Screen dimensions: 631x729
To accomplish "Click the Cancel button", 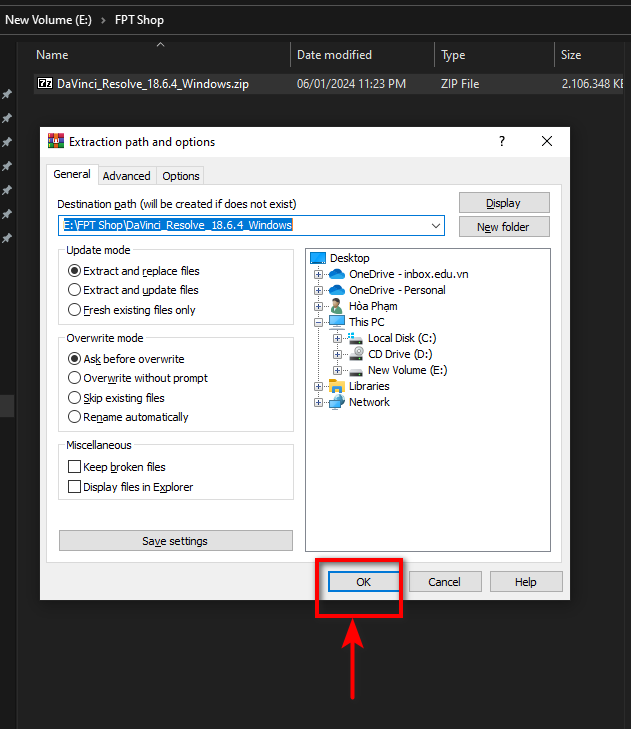I will (445, 582).
